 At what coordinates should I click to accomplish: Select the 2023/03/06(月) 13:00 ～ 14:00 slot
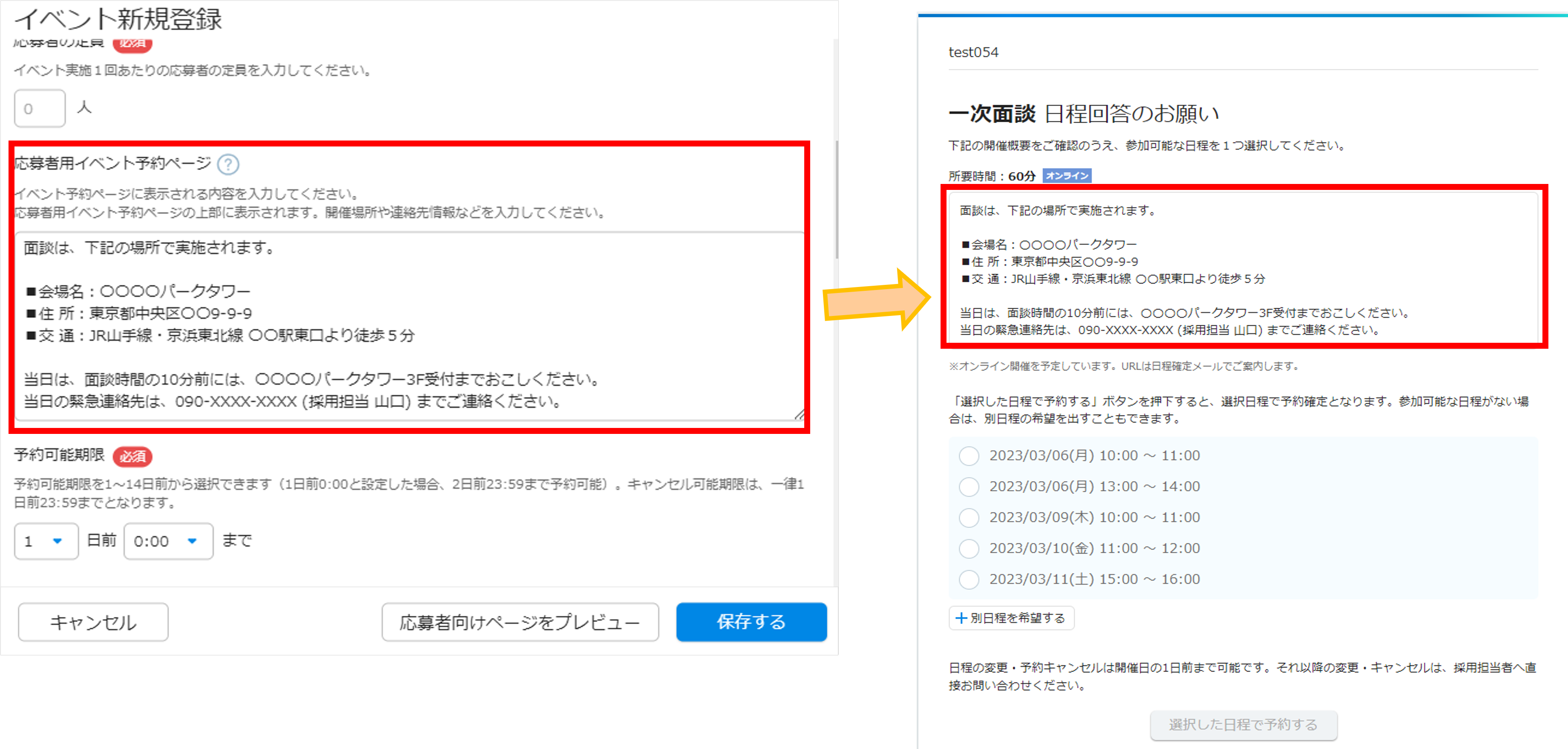click(968, 487)
